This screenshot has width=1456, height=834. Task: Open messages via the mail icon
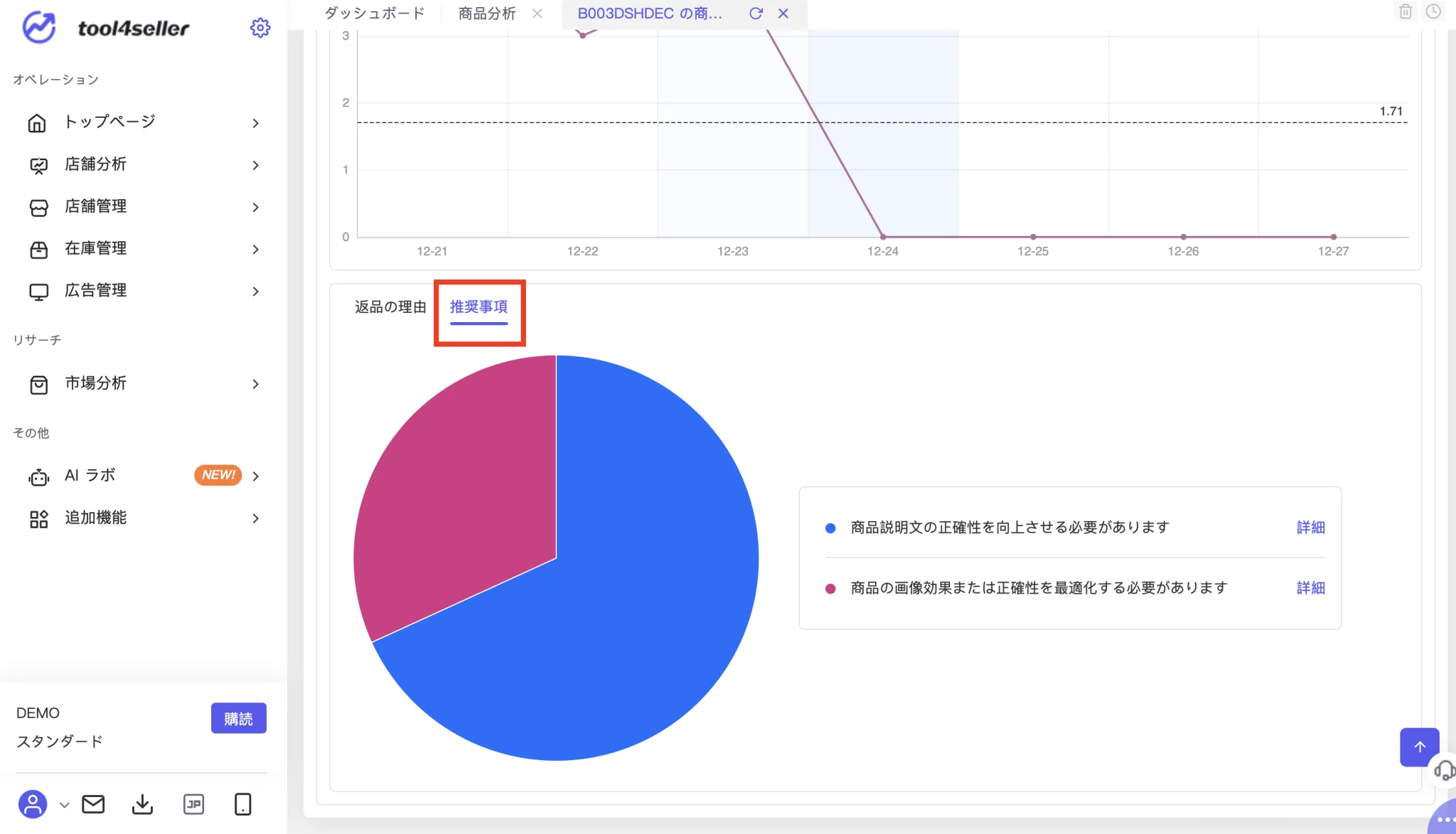coord(93,804)
